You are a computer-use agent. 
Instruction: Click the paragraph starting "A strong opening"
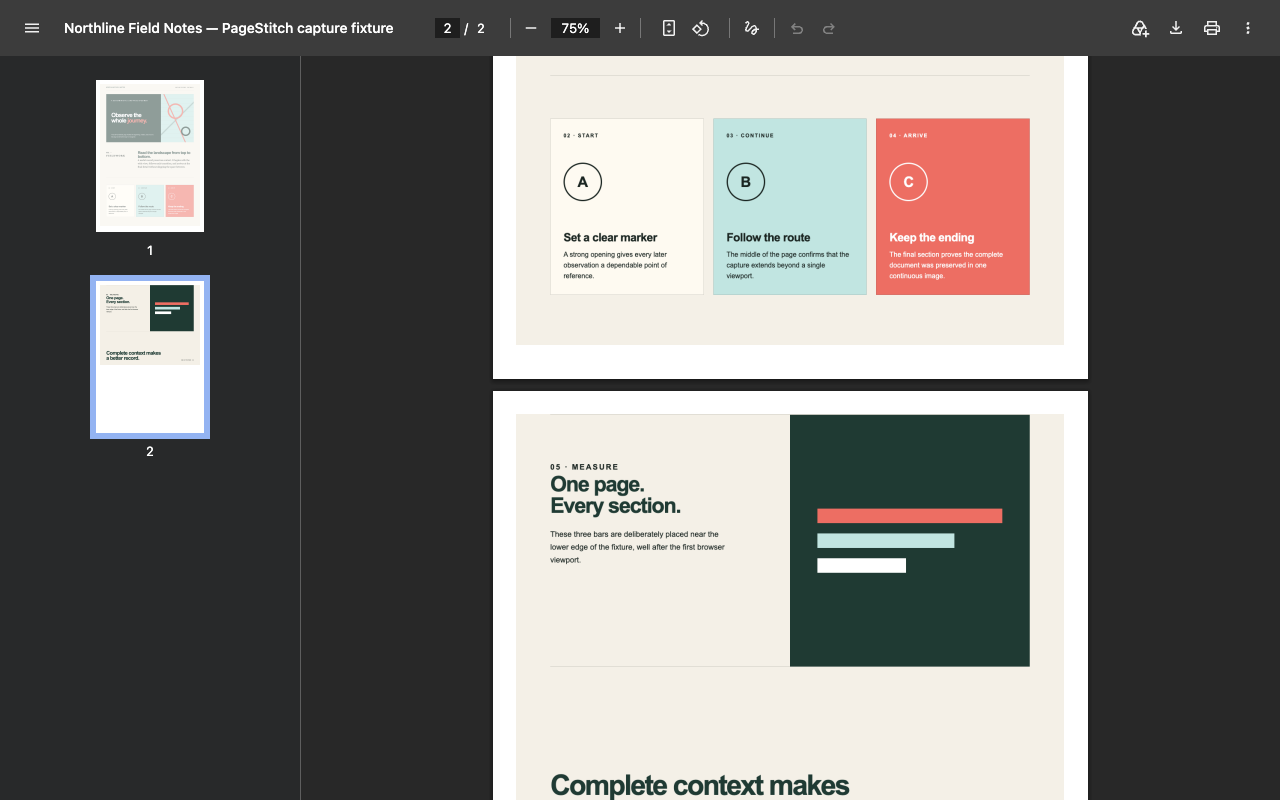[615, 265]
